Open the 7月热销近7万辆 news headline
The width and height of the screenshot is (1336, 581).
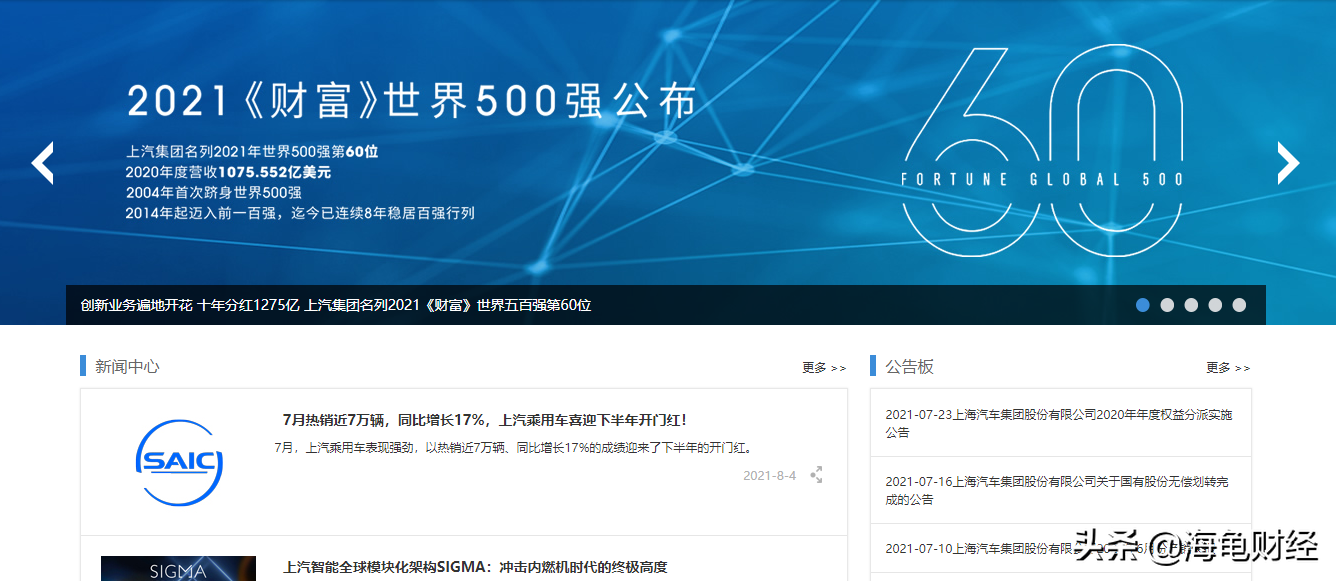485,421
